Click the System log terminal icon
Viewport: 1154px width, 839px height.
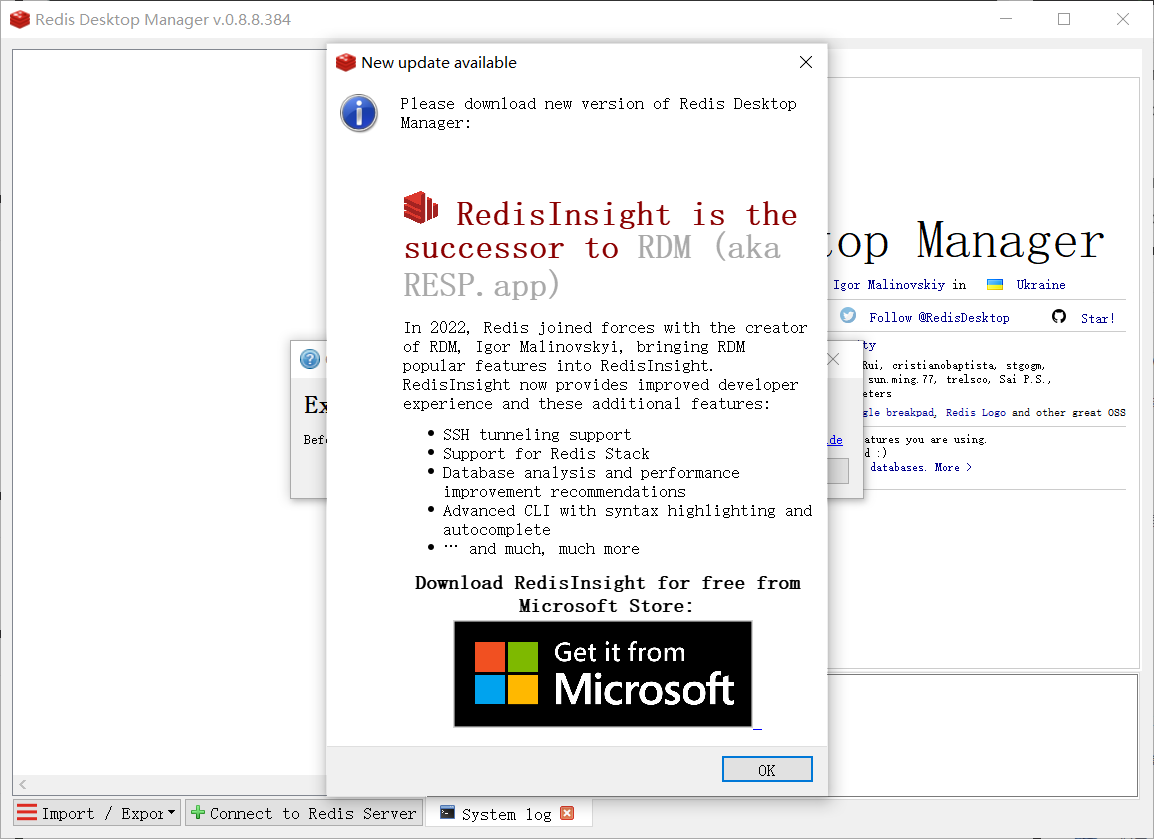(x=447, y=812)
